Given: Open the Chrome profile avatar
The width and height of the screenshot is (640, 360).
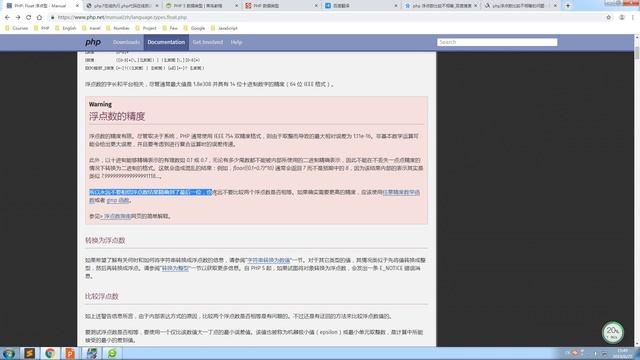Looking at the screenshot, I should (x=622, y=18).
